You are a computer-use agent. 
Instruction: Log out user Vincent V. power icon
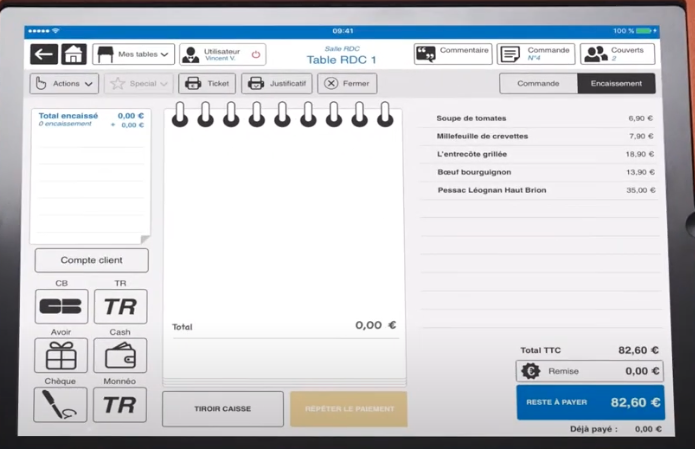(256, 55)
